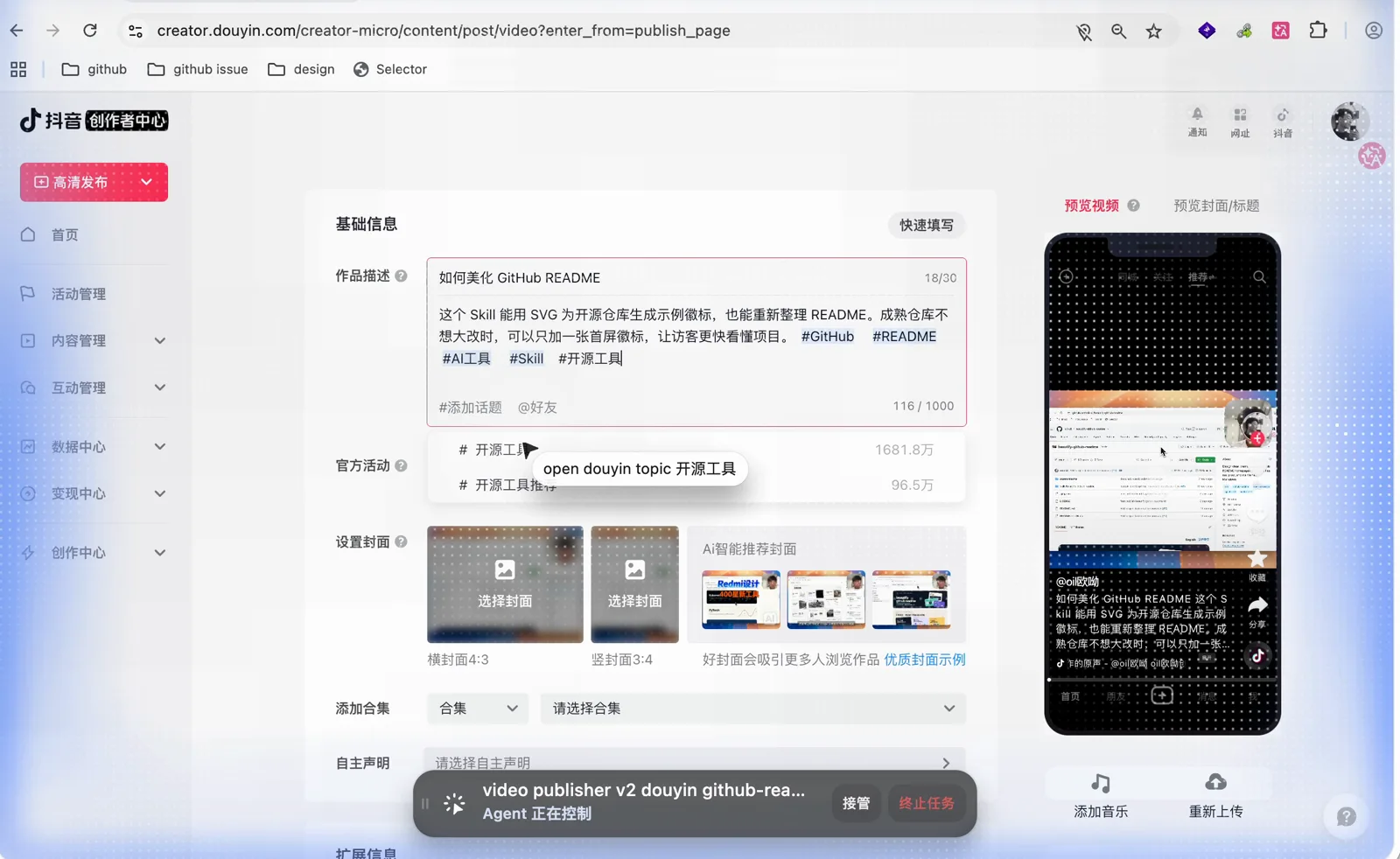The width and height of the screenshot is (1400, 859).
Task: Choose the 竖封面3:4 cover
Action: pos(634,584)
